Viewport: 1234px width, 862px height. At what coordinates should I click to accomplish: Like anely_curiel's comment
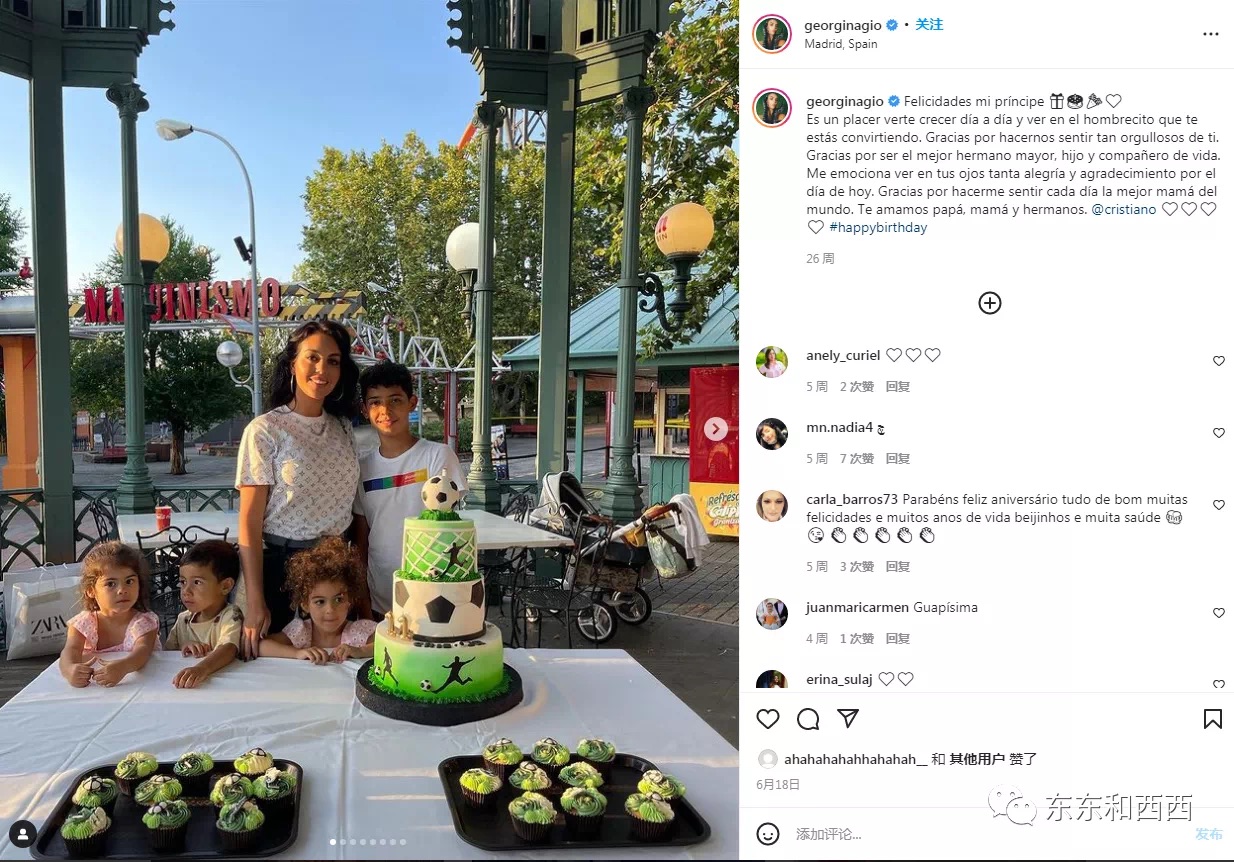coord(1218,361)
